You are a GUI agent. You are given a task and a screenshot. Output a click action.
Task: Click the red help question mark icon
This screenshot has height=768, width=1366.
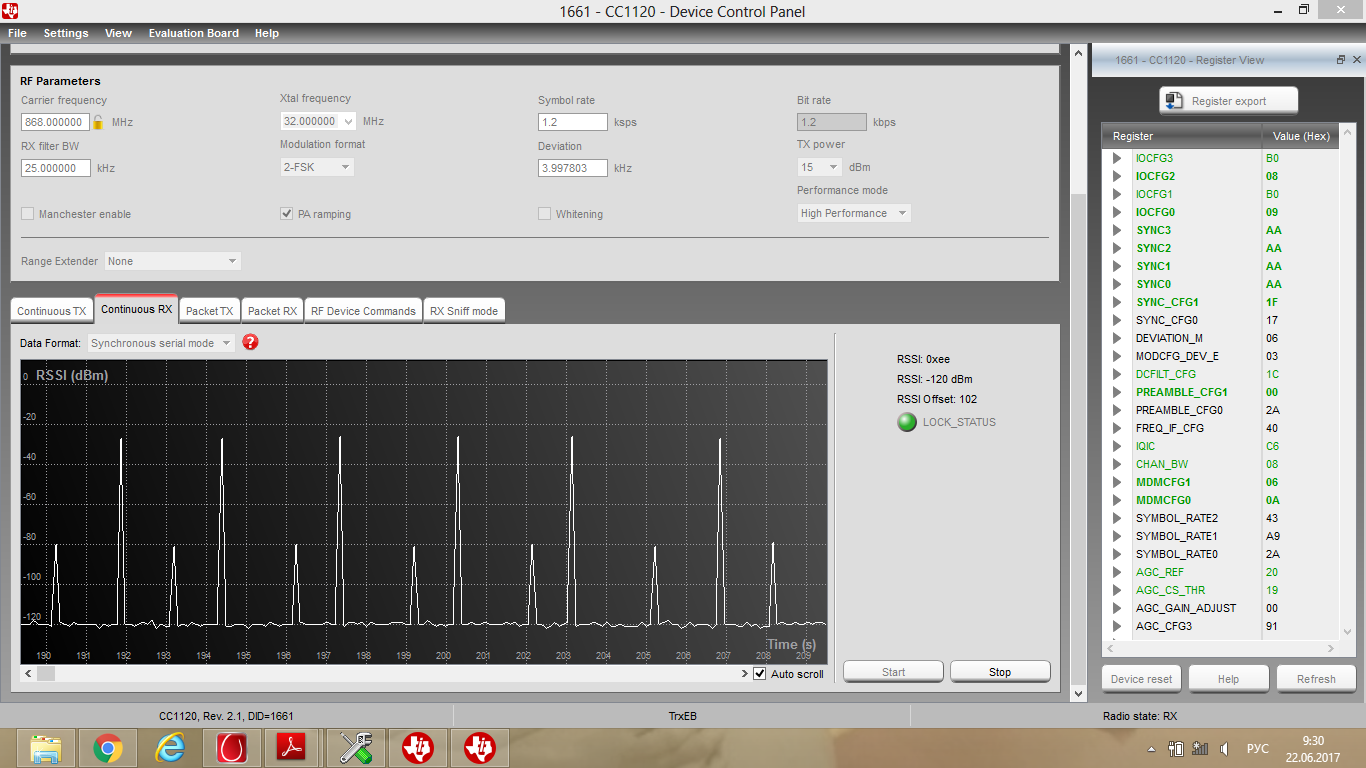point(250,342)
